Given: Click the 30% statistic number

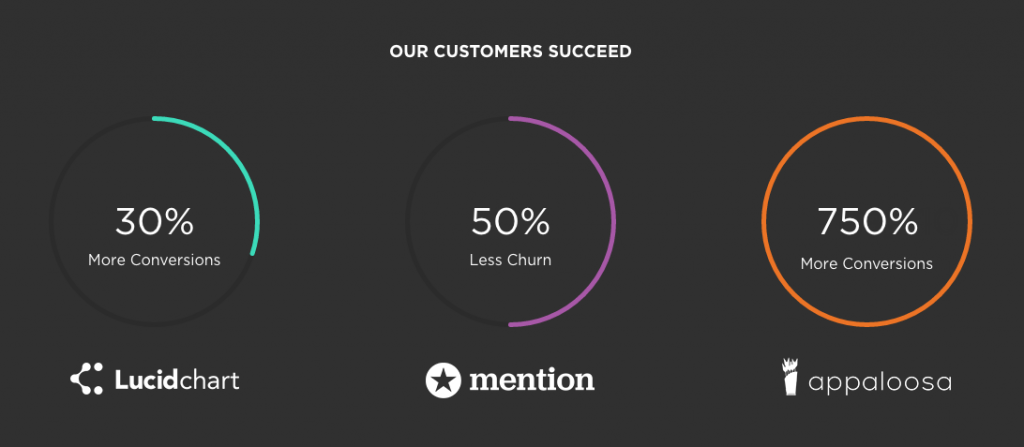Looking at the screenshot, I should click(x=155, y=222).
